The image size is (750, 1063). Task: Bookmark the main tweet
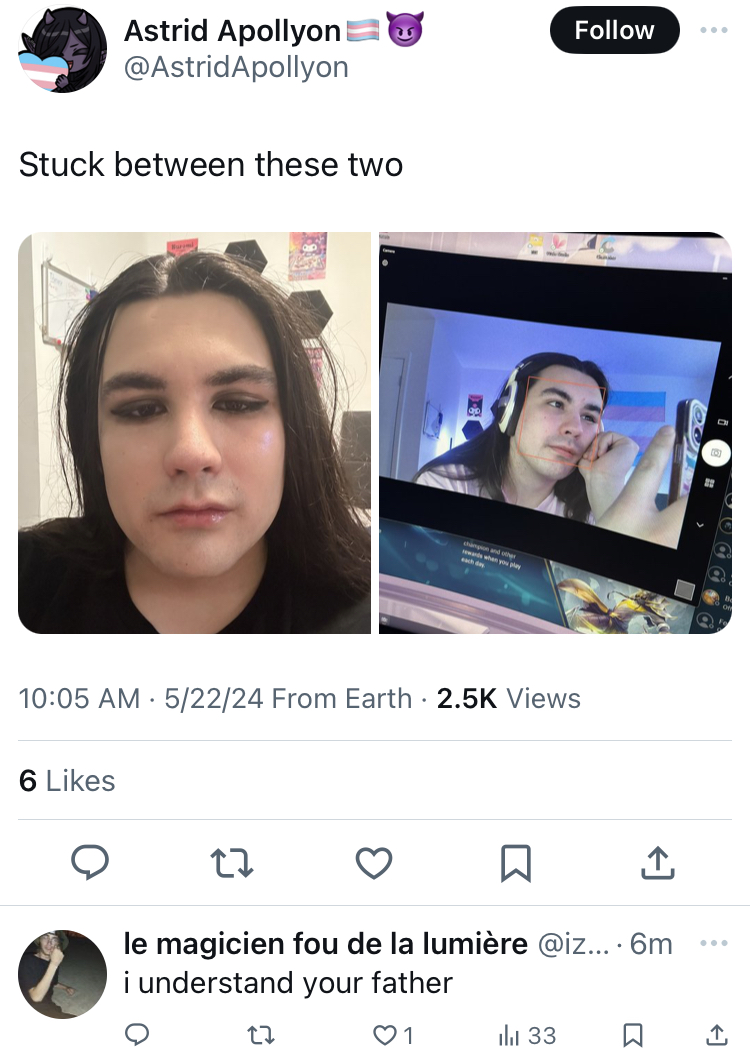[x=515, y=863]
